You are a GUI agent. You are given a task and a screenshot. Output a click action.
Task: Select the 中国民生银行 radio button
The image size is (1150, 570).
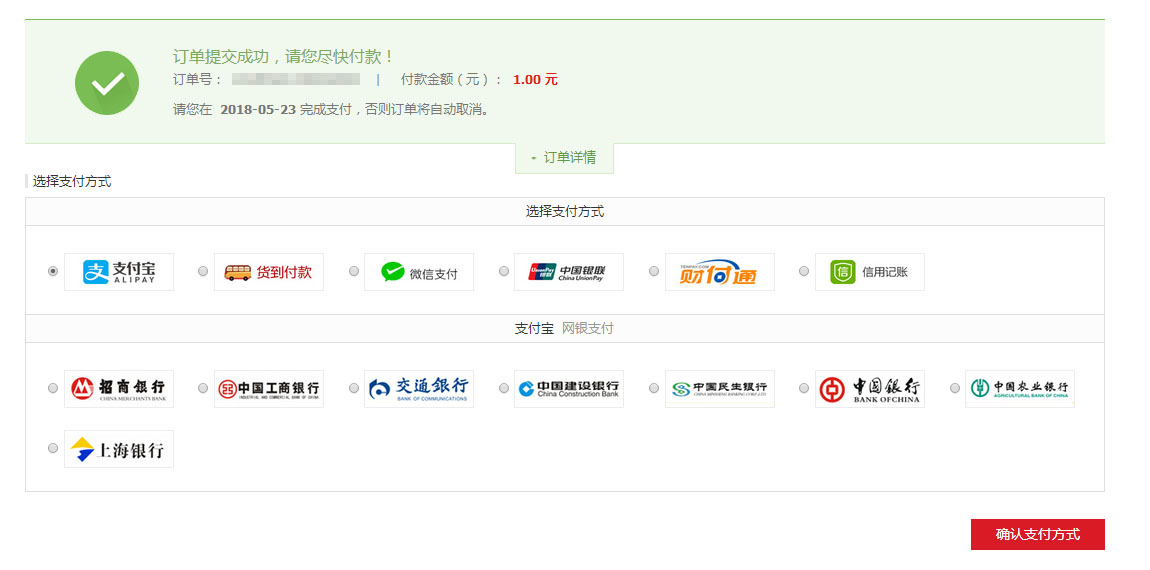click(654, 388)
